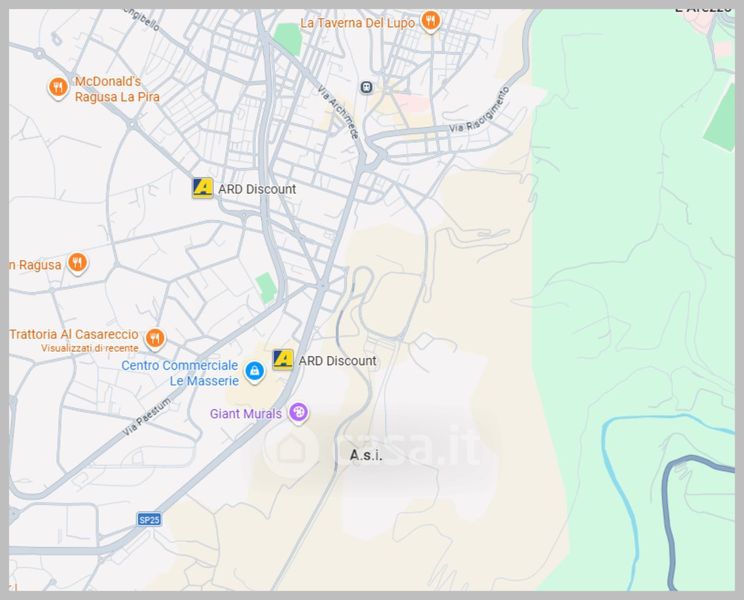Screen dimensions: 744x600
Task: Click the upper ARD Discount store logo
Action: point(203,188)
